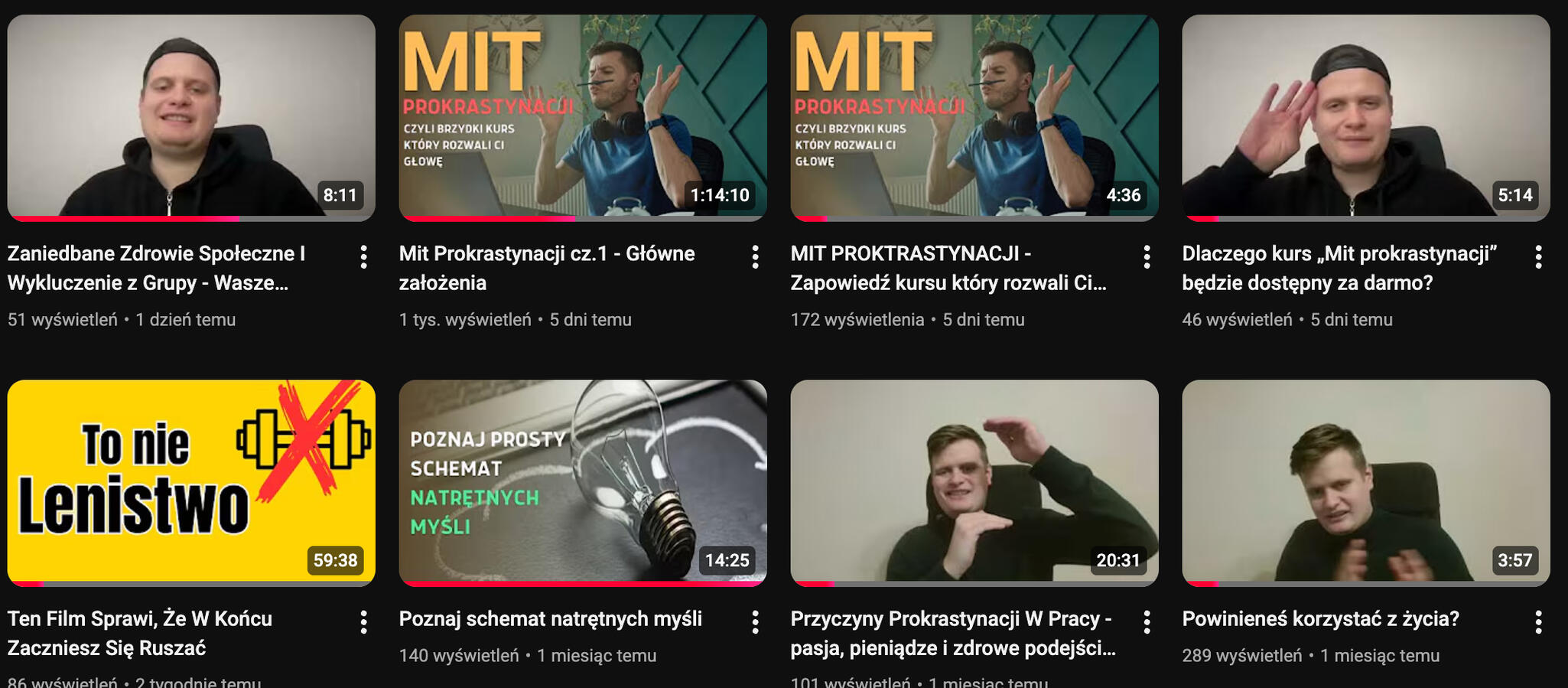
Task: Open options menu for Zaniedbane Zdrowie Społeczne video
Action: (363, 257)
